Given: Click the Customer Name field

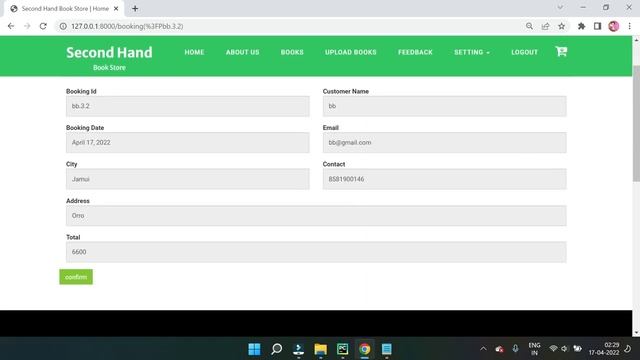Looking at the screenshot, I should (444, 106).
